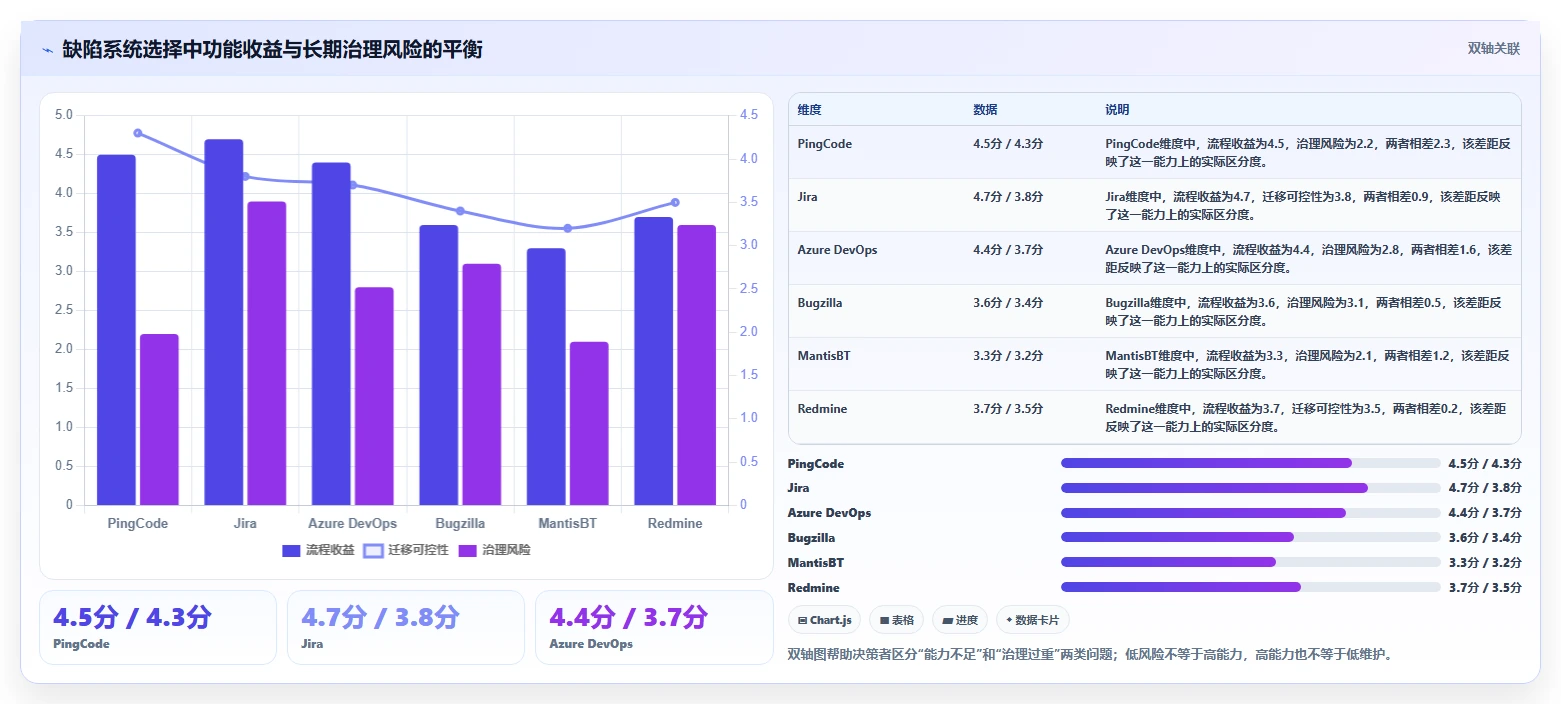Click the line point above MantisBT
Screen dimensions: 1561x704
(x=568, y=228)
